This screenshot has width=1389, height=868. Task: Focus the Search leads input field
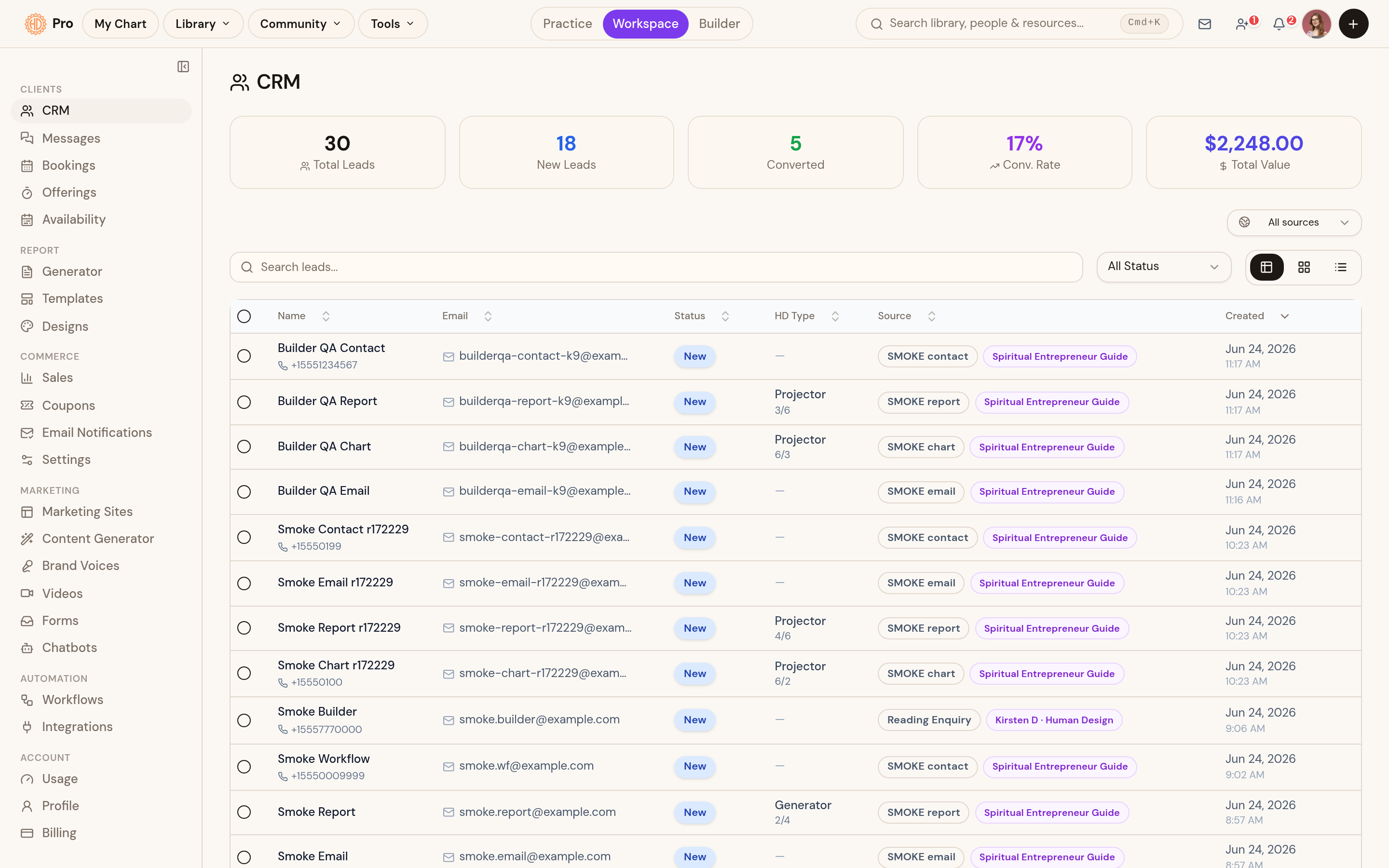pyautogui.click(x=656, y=267)
